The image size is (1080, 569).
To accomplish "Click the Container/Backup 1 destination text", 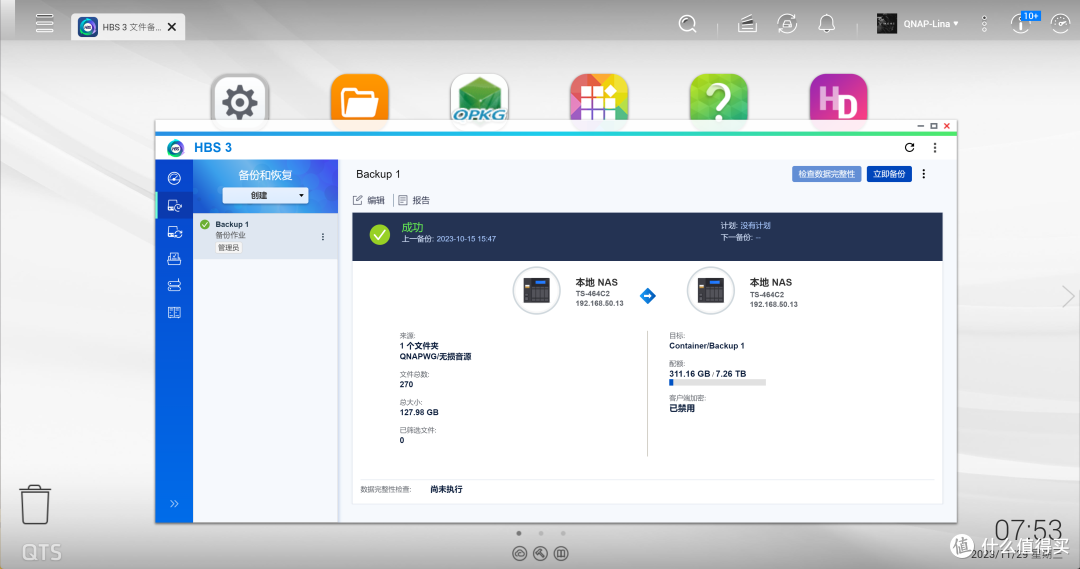I will tap(707, 346).
